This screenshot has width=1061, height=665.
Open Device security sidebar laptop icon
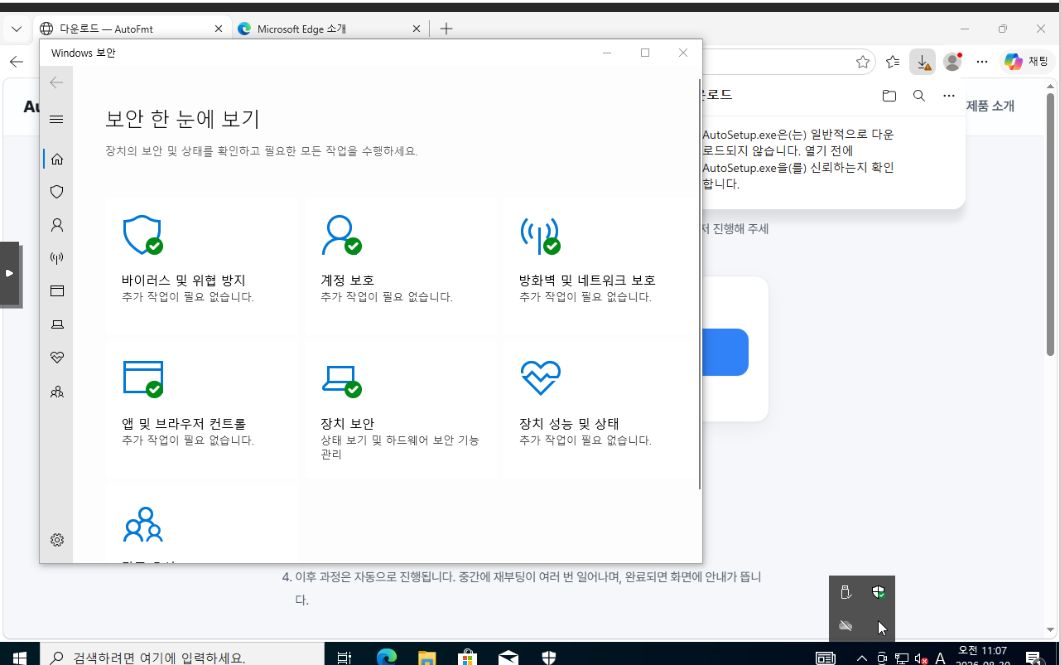[57, 324]
